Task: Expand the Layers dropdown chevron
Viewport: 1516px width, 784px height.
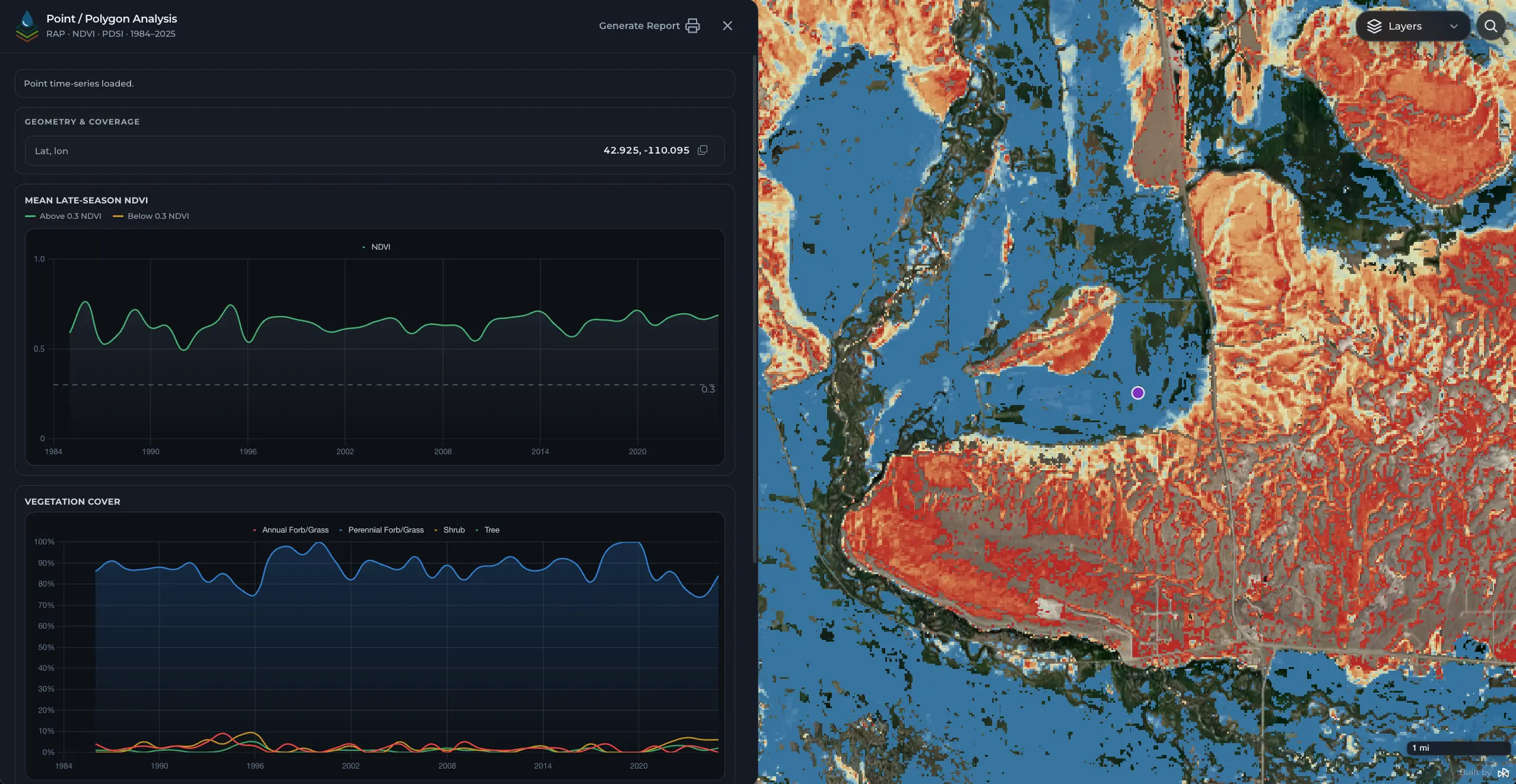Action: click(1454, 26)
